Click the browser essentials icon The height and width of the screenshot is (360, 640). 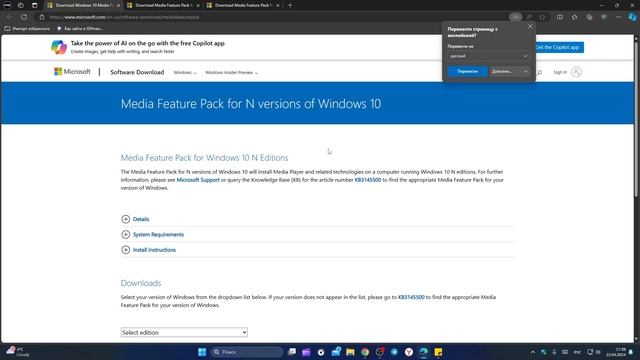coord(604,17)
